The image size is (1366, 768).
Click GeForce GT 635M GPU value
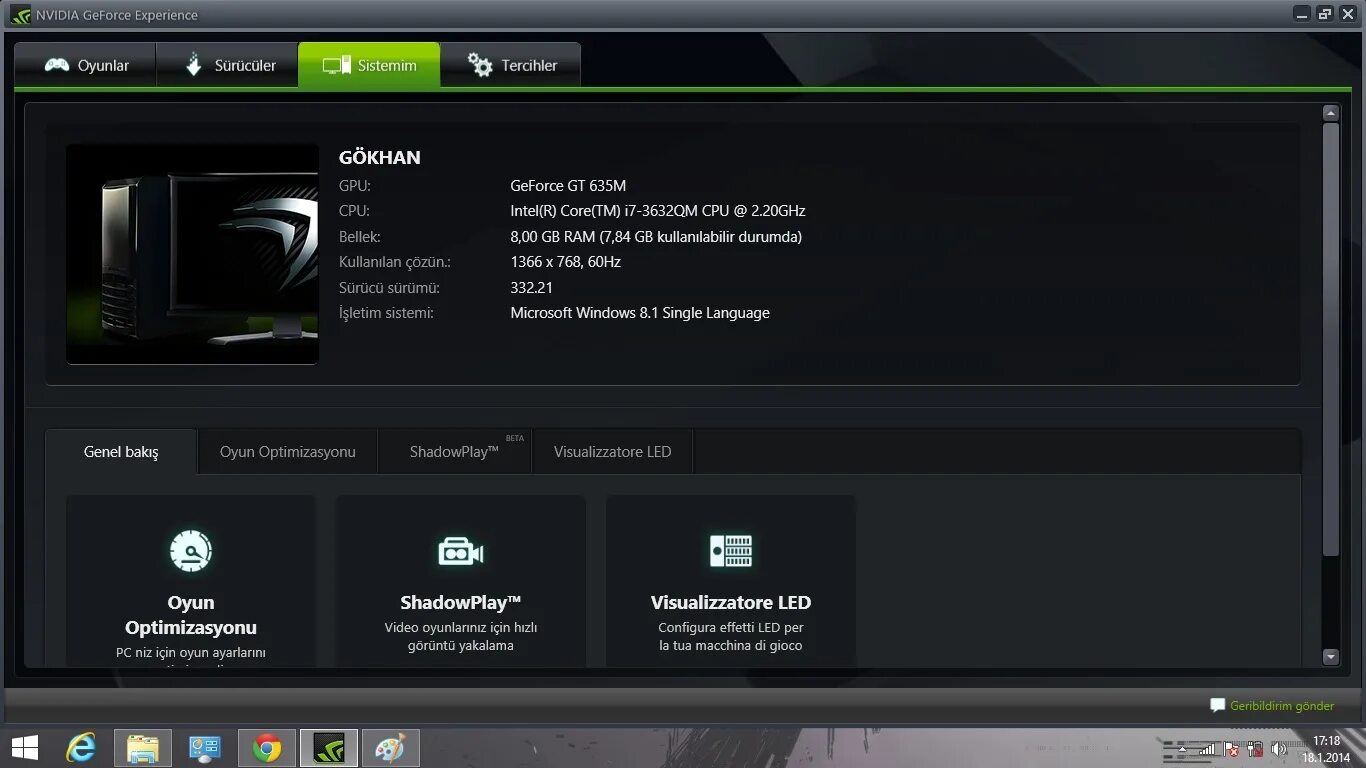(568, 185)
